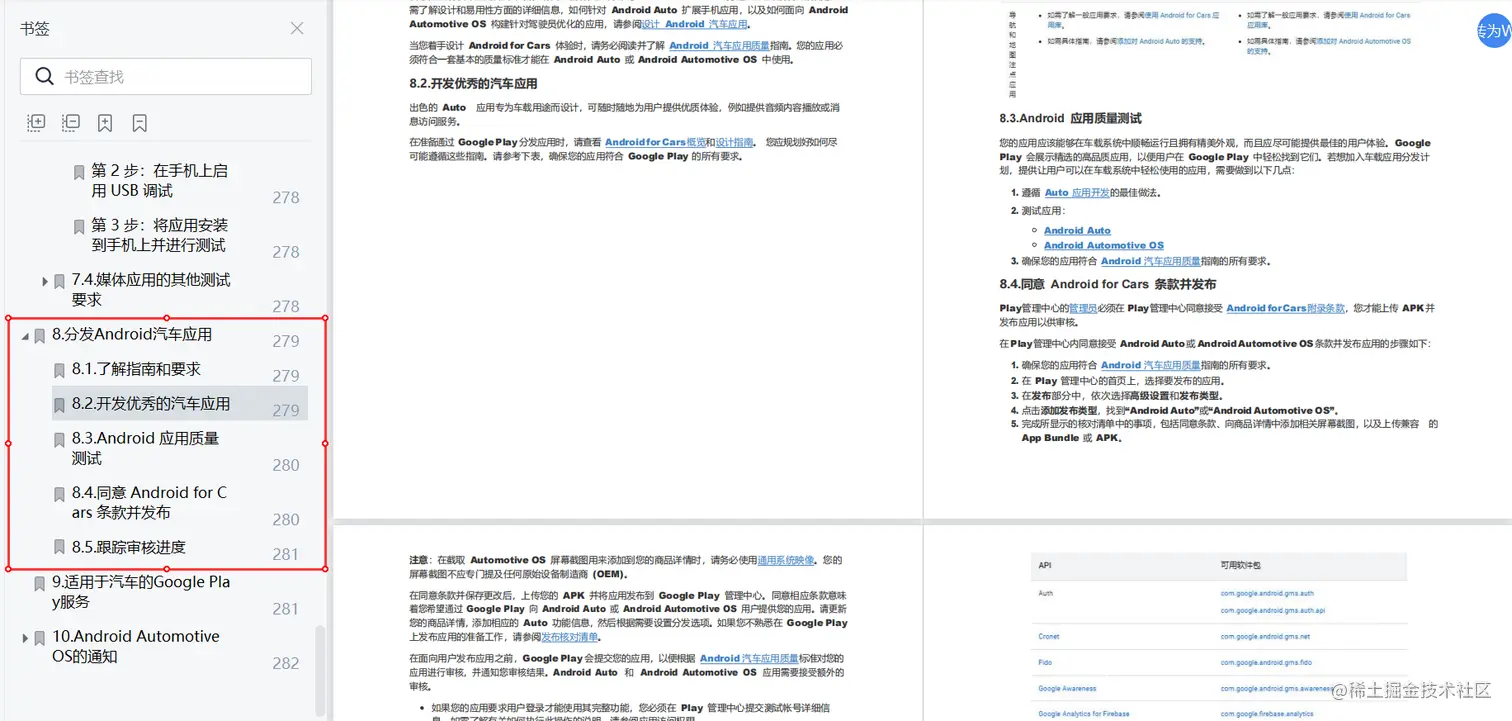The width and height of the screenshot is (1512, 721).
Task: Collapse the 8.分发Android汽车应用 node
Action: point(25,337)
